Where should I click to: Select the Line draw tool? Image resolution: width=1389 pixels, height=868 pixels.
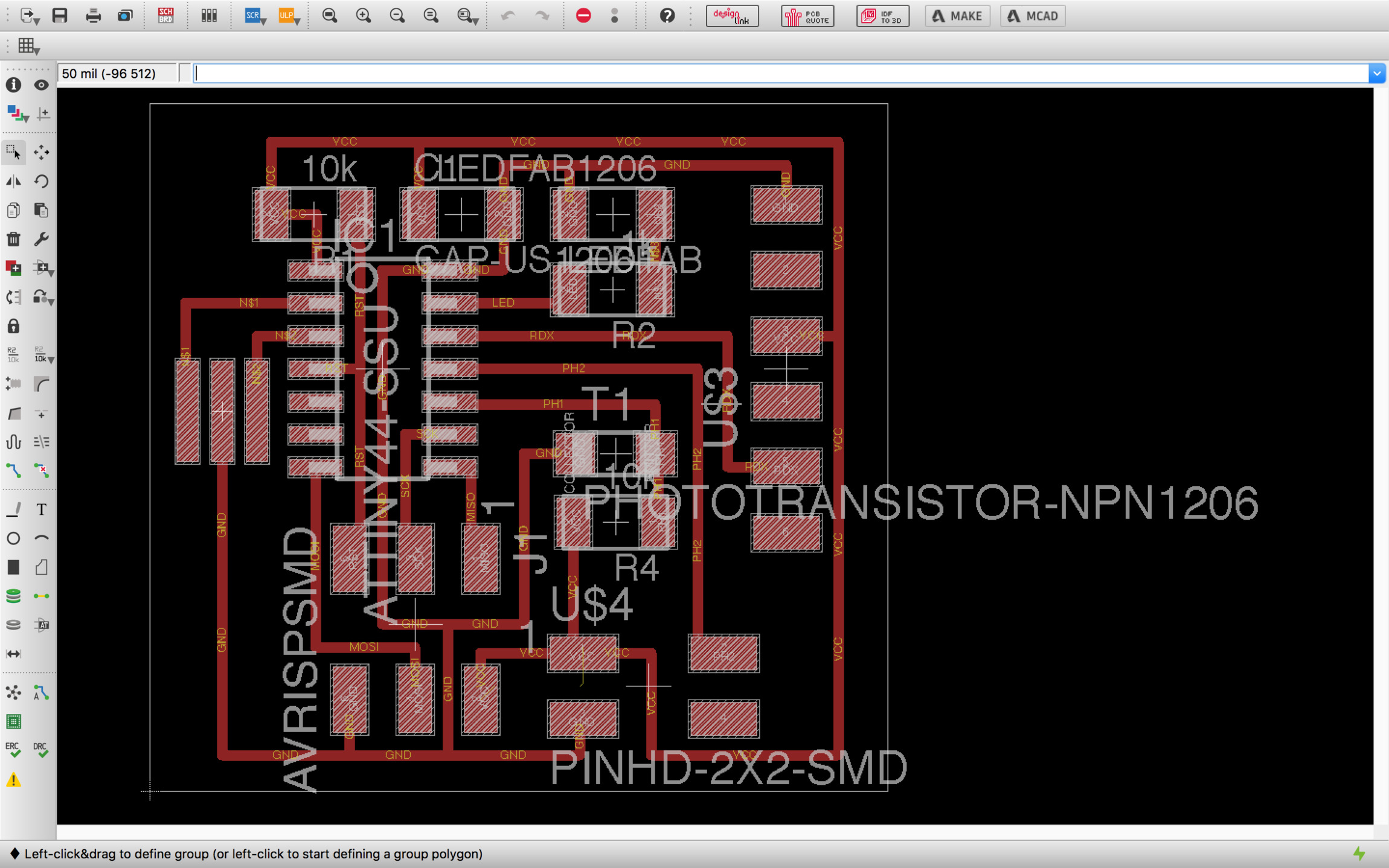13,509
